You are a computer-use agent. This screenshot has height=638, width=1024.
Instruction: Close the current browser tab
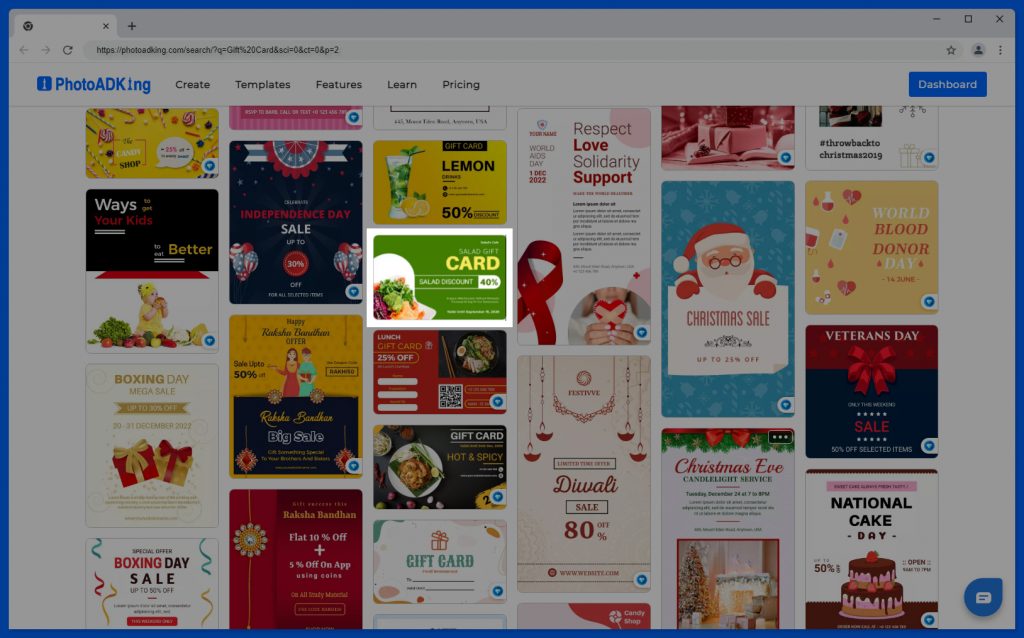pyautogui.click(x=106, y=26)
